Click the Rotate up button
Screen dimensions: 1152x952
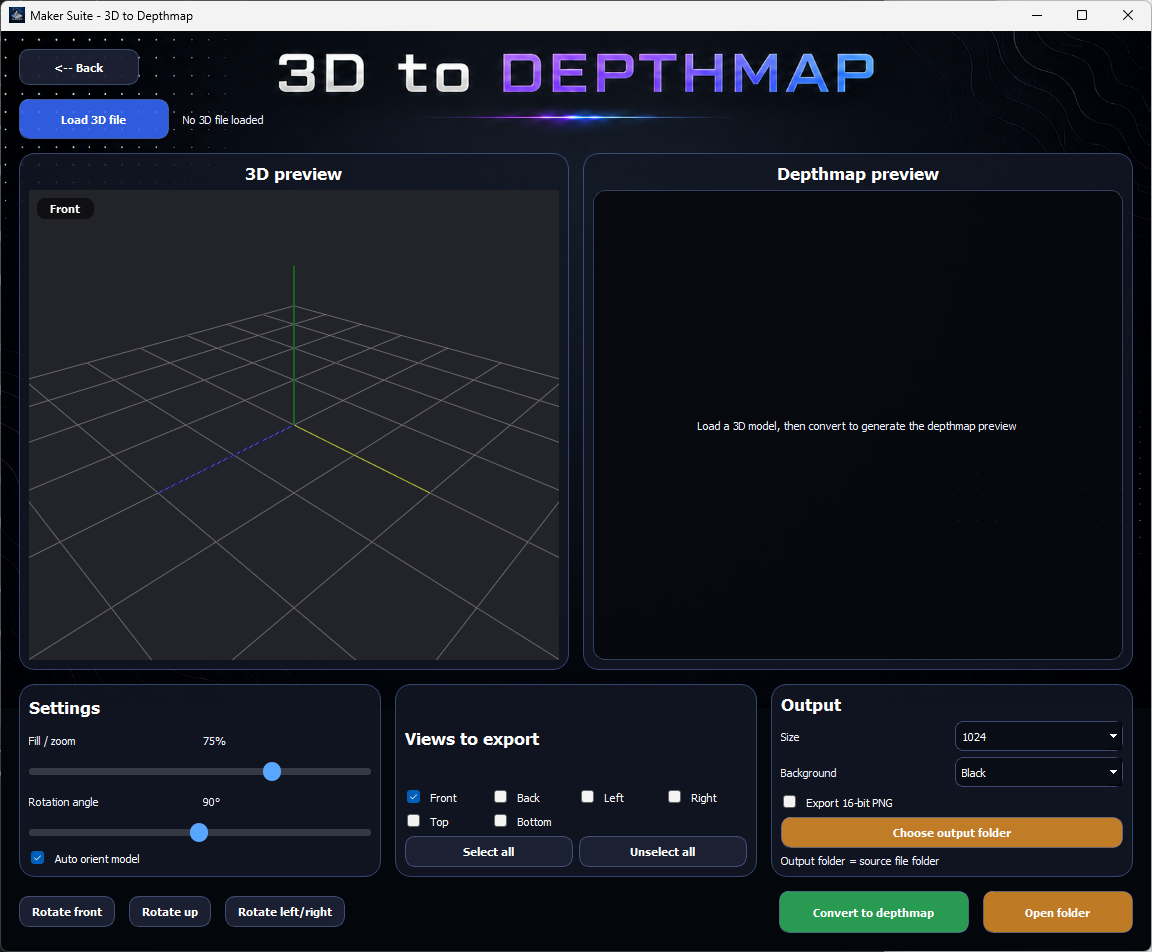coord(170,912)
